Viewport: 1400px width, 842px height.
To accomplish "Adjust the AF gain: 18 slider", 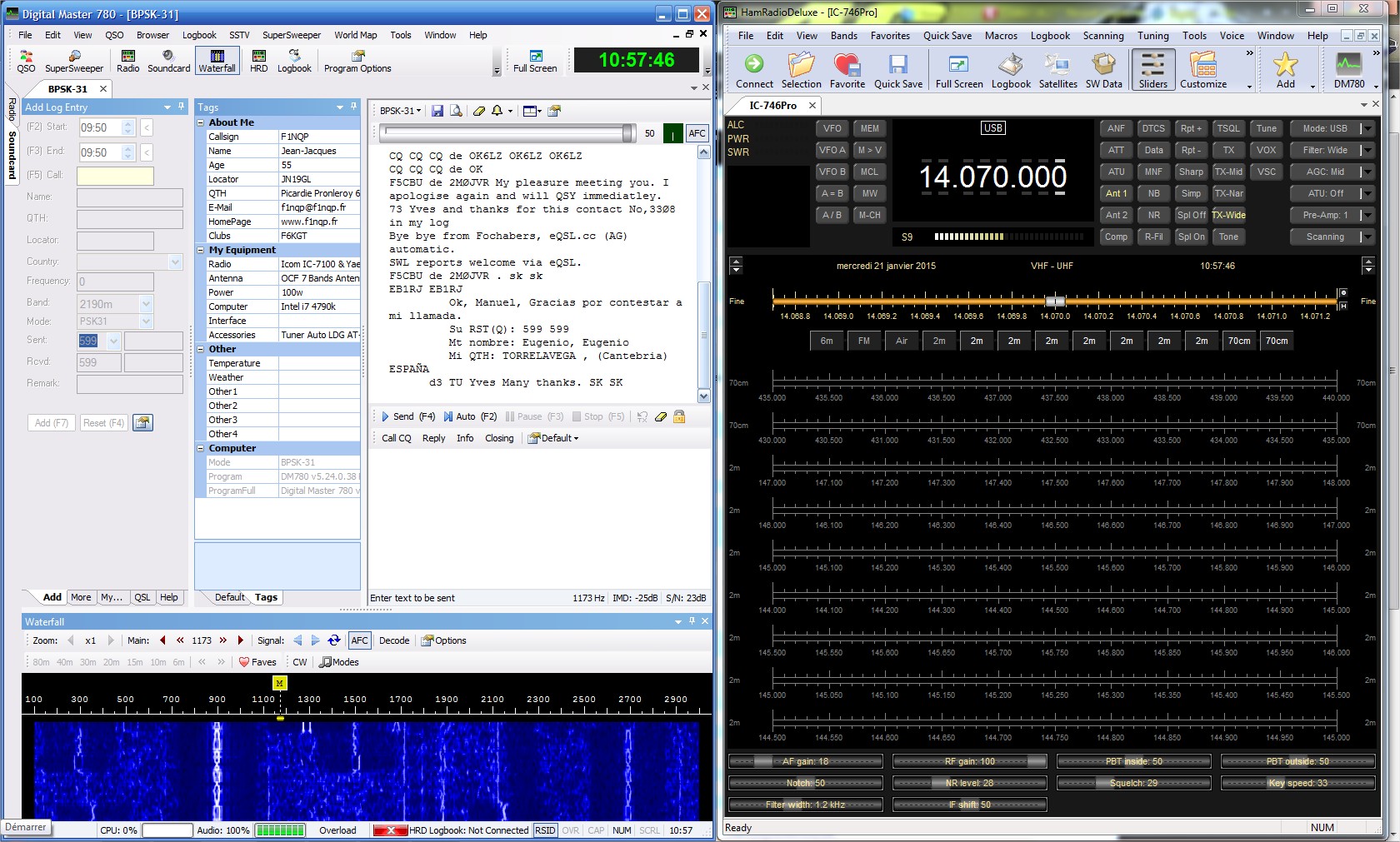I will pos(805,761).
